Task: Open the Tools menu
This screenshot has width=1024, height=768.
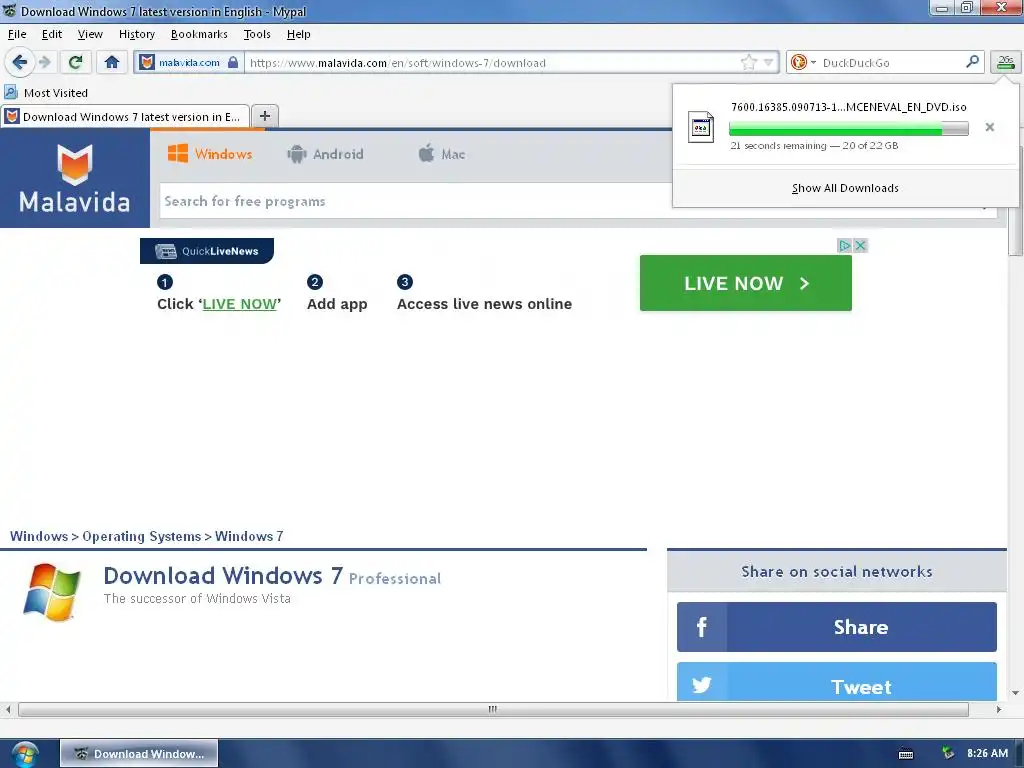Action: [x=257, y=34]
